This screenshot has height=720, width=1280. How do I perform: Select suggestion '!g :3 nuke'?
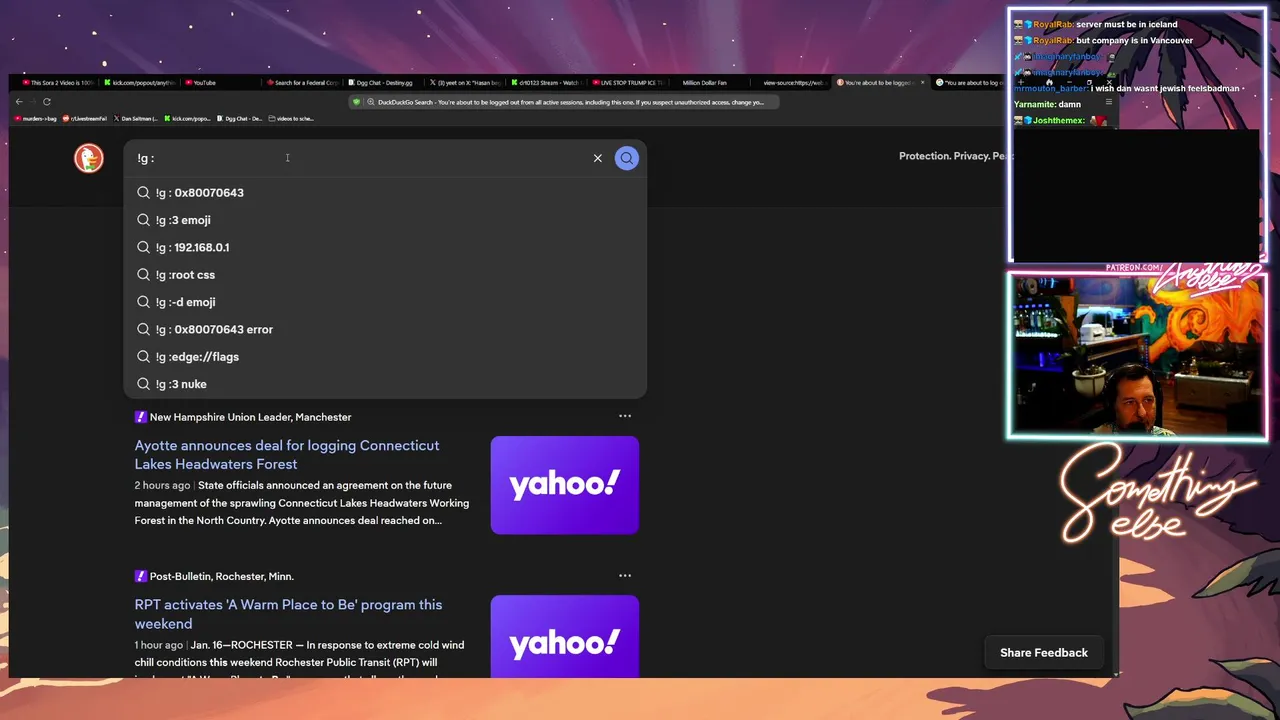[x=385, y=384]
